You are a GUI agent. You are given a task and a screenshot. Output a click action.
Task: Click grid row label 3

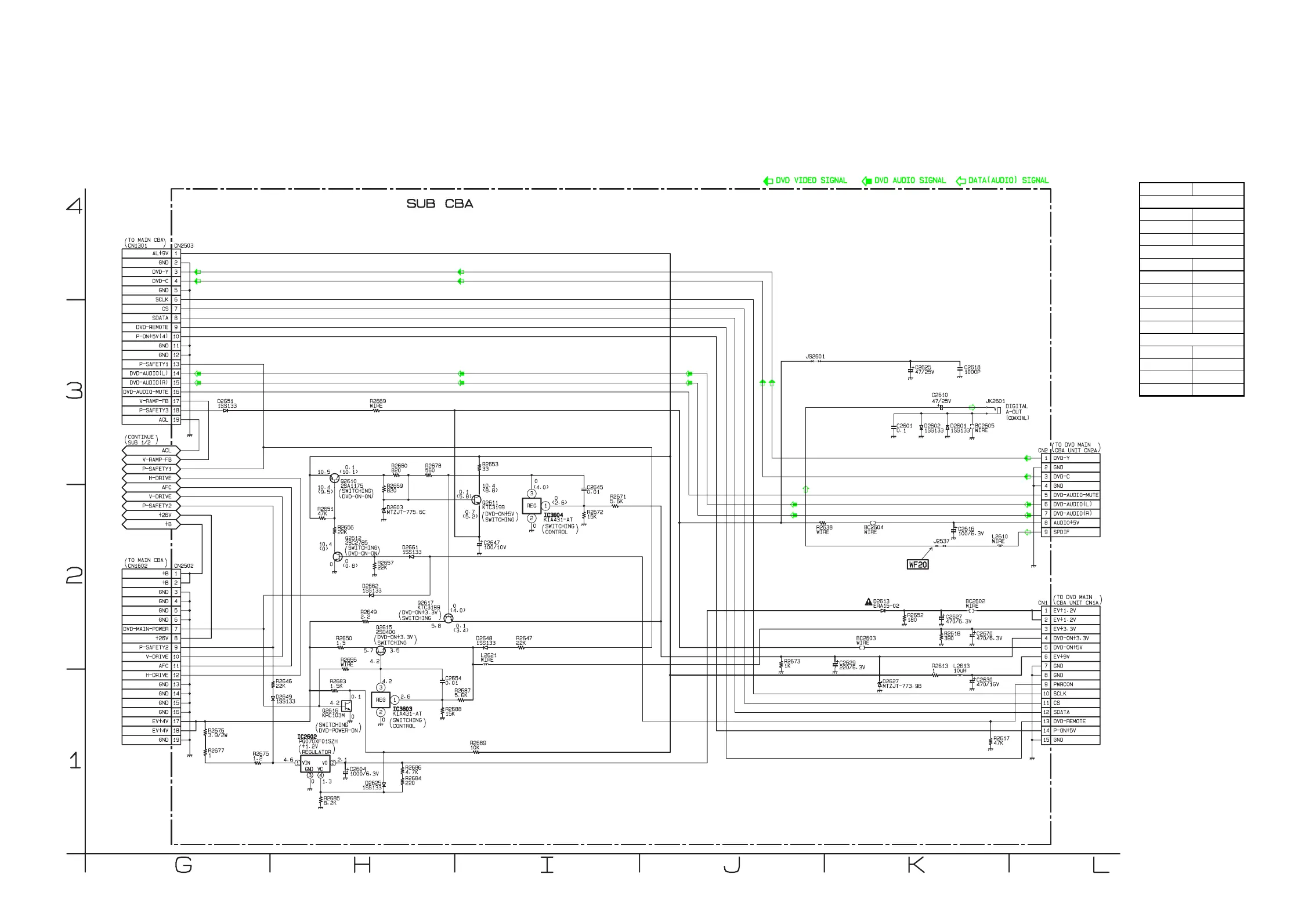click(74, 391)
